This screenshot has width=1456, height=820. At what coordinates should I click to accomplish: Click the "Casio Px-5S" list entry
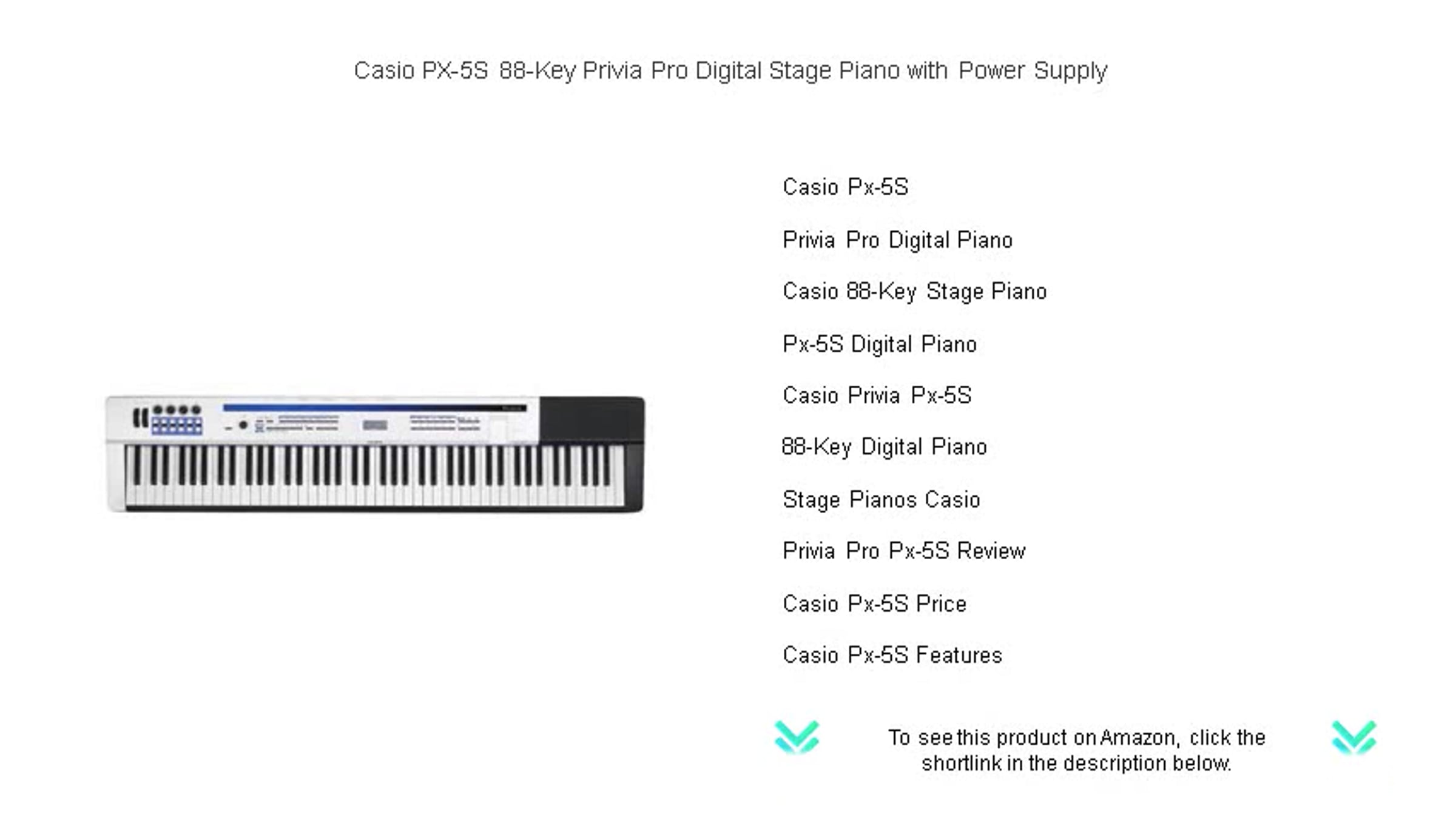click(845, 187)
